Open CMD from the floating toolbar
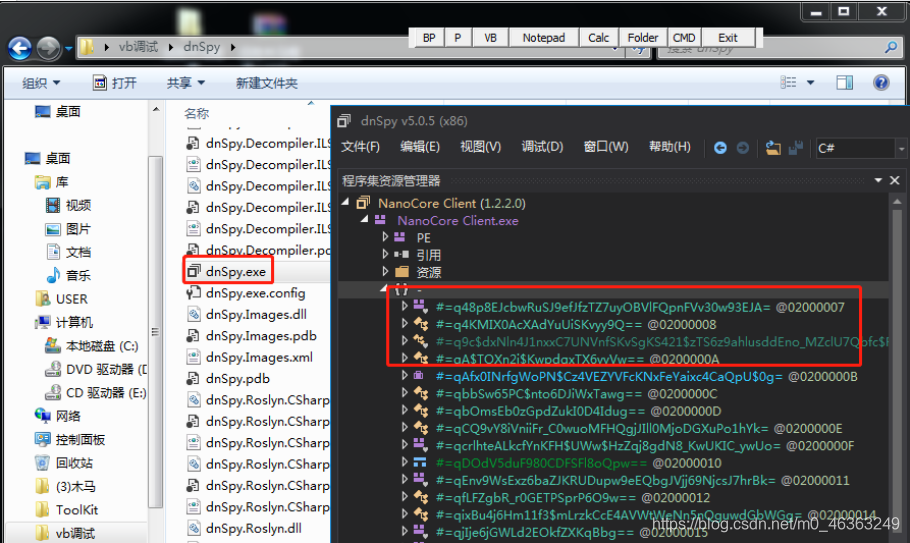910x543 pixels. tap(684, 38)
